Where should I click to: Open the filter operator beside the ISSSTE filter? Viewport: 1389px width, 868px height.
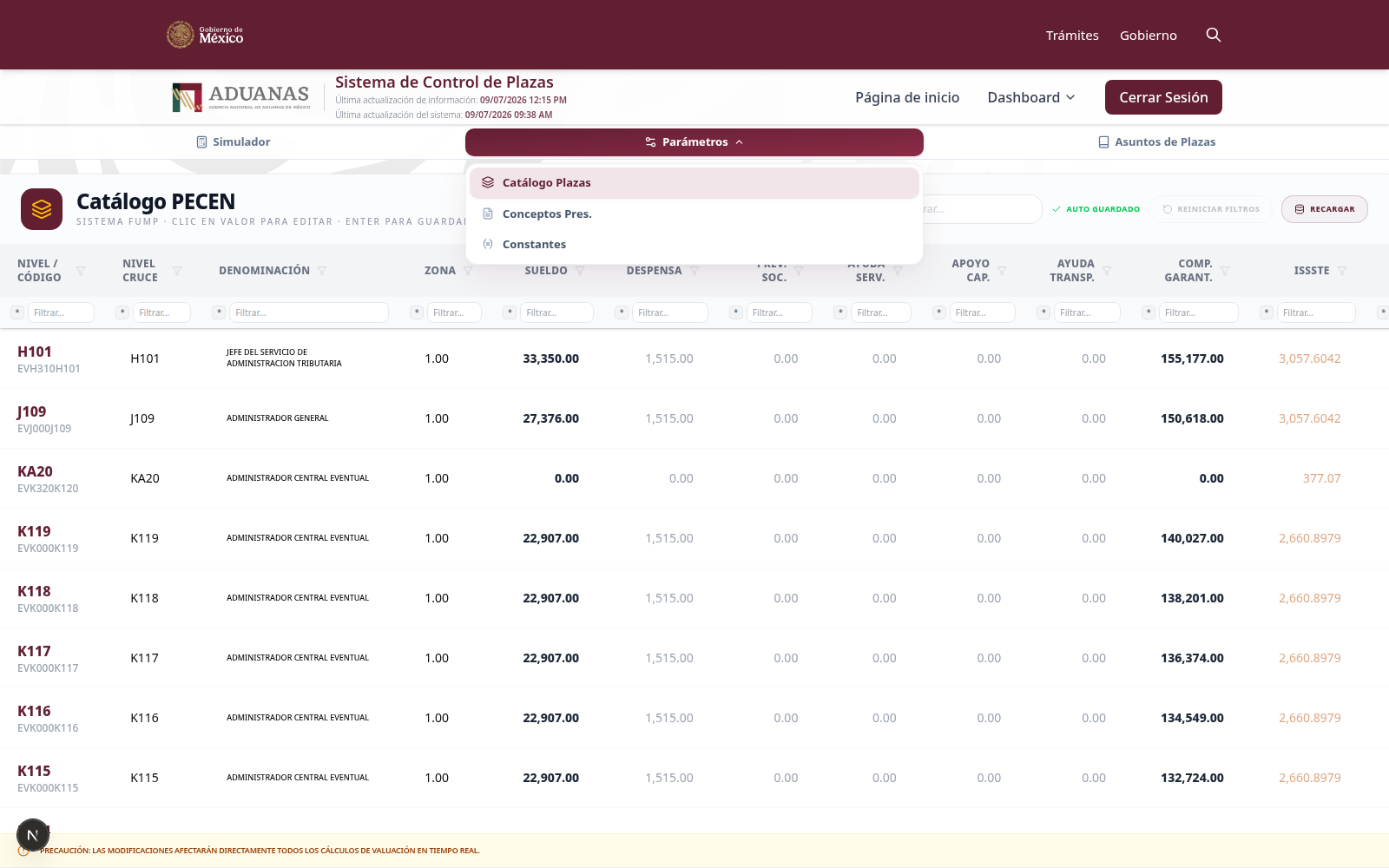pos(1267,312)
